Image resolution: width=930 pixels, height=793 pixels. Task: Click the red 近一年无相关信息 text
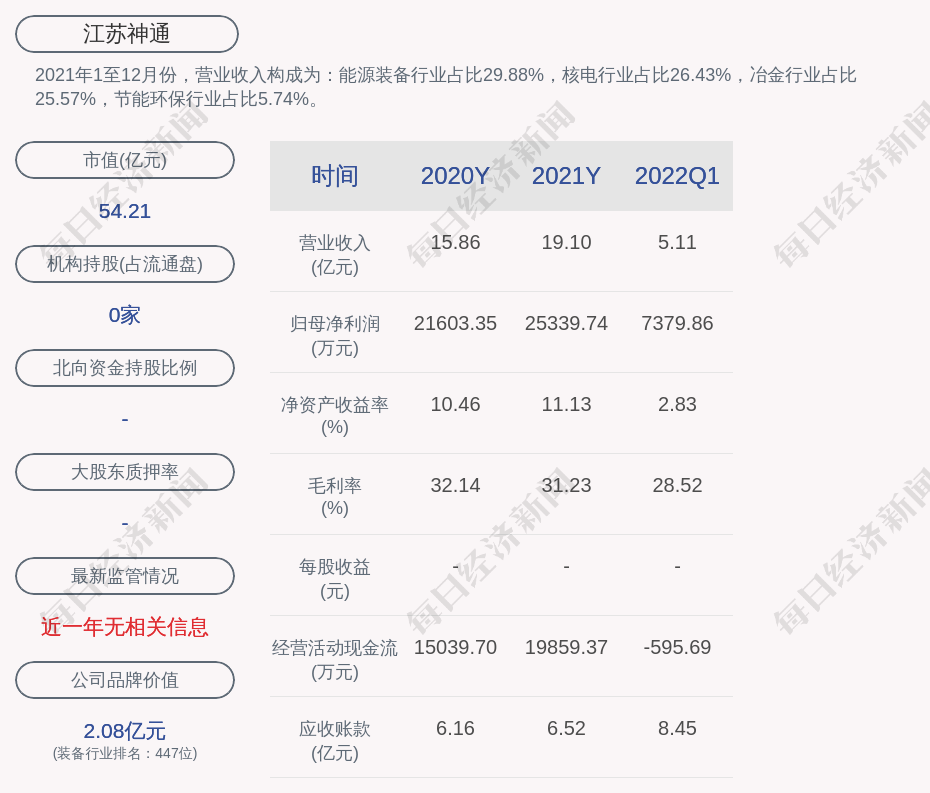pyautogui.click(x=125, y=627)
